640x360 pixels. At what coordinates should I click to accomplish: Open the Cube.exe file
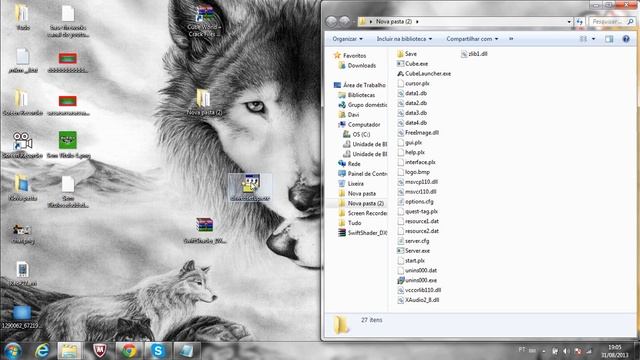412,64
